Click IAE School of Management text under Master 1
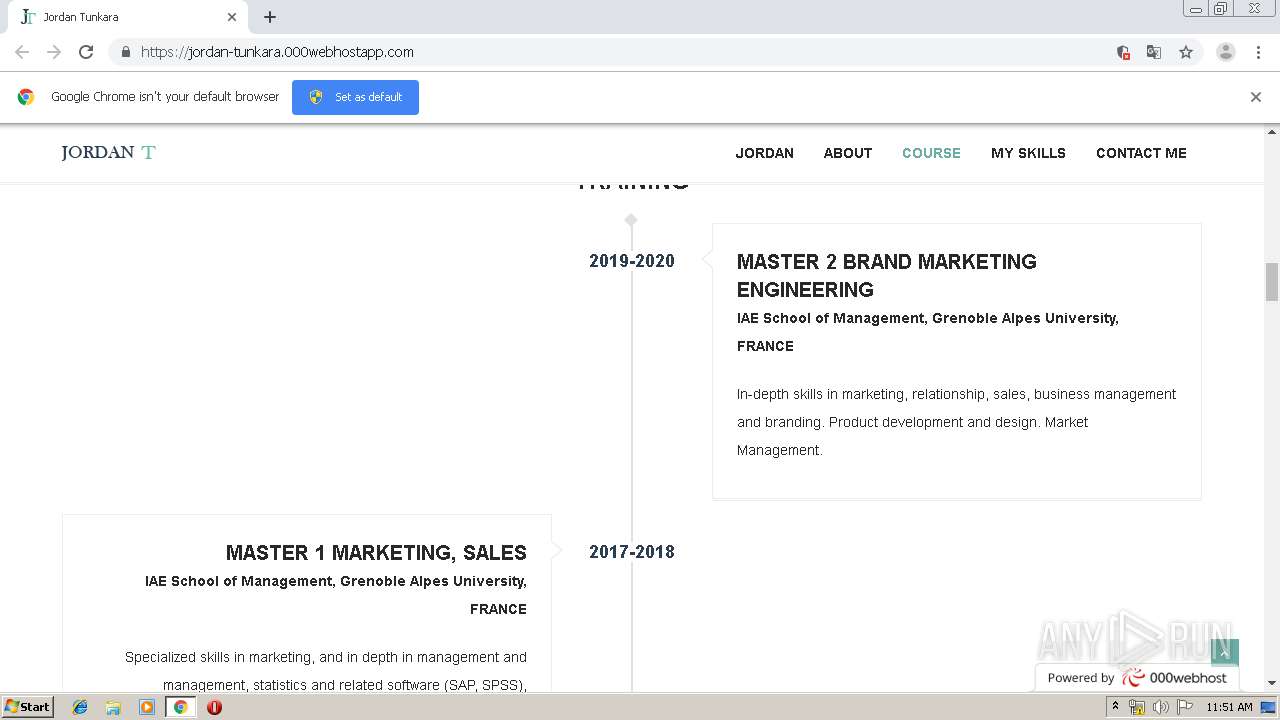1280x720 pixels. tap(335, 595)
